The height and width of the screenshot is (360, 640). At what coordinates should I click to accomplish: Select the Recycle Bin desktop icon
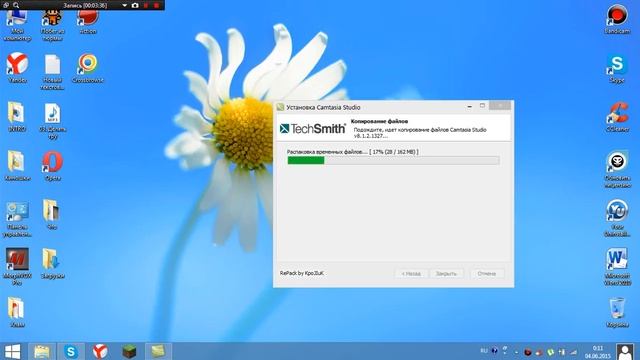point(617,312)
